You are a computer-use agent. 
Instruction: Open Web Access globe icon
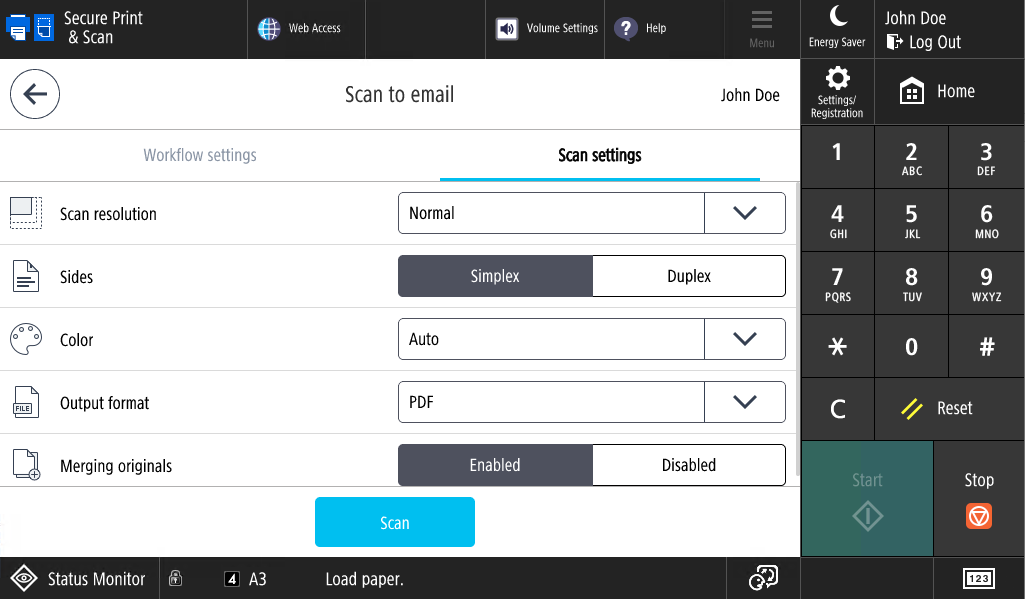(269, 28)
